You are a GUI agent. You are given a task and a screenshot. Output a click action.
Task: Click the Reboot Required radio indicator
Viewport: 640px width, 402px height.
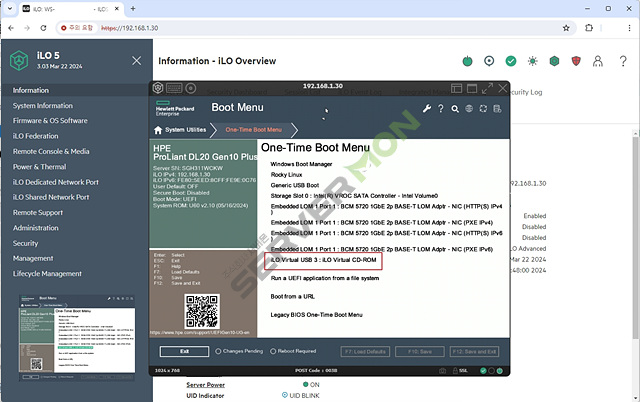(273, 351)
